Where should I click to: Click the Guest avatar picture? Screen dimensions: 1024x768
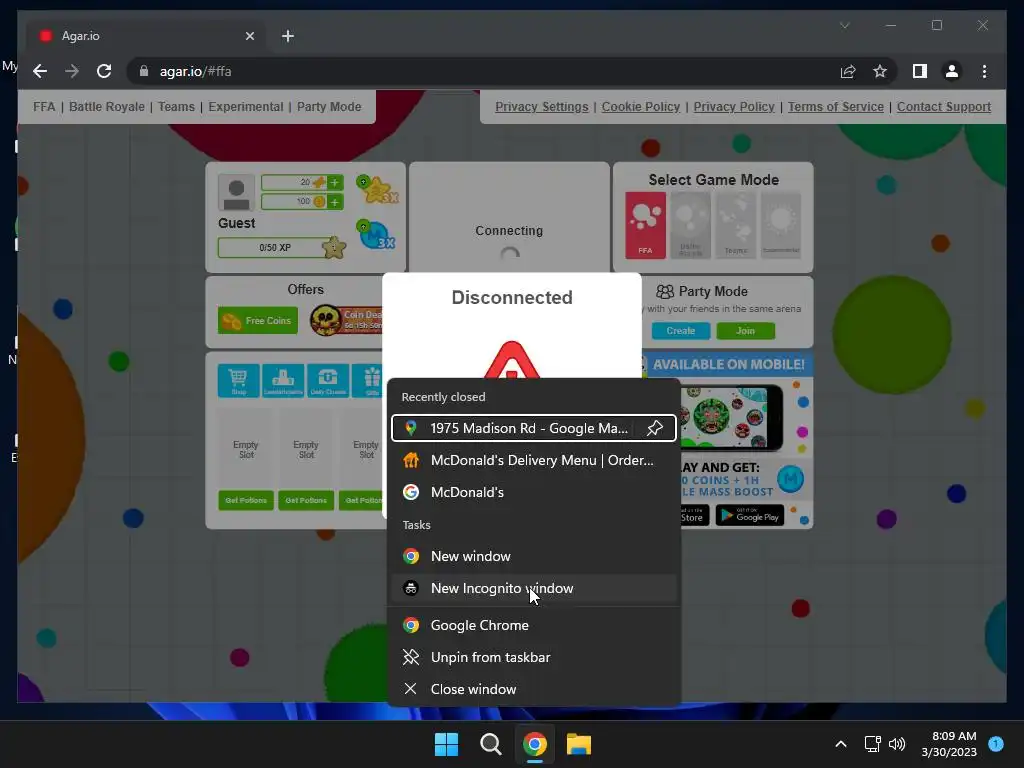pos(236,193)
